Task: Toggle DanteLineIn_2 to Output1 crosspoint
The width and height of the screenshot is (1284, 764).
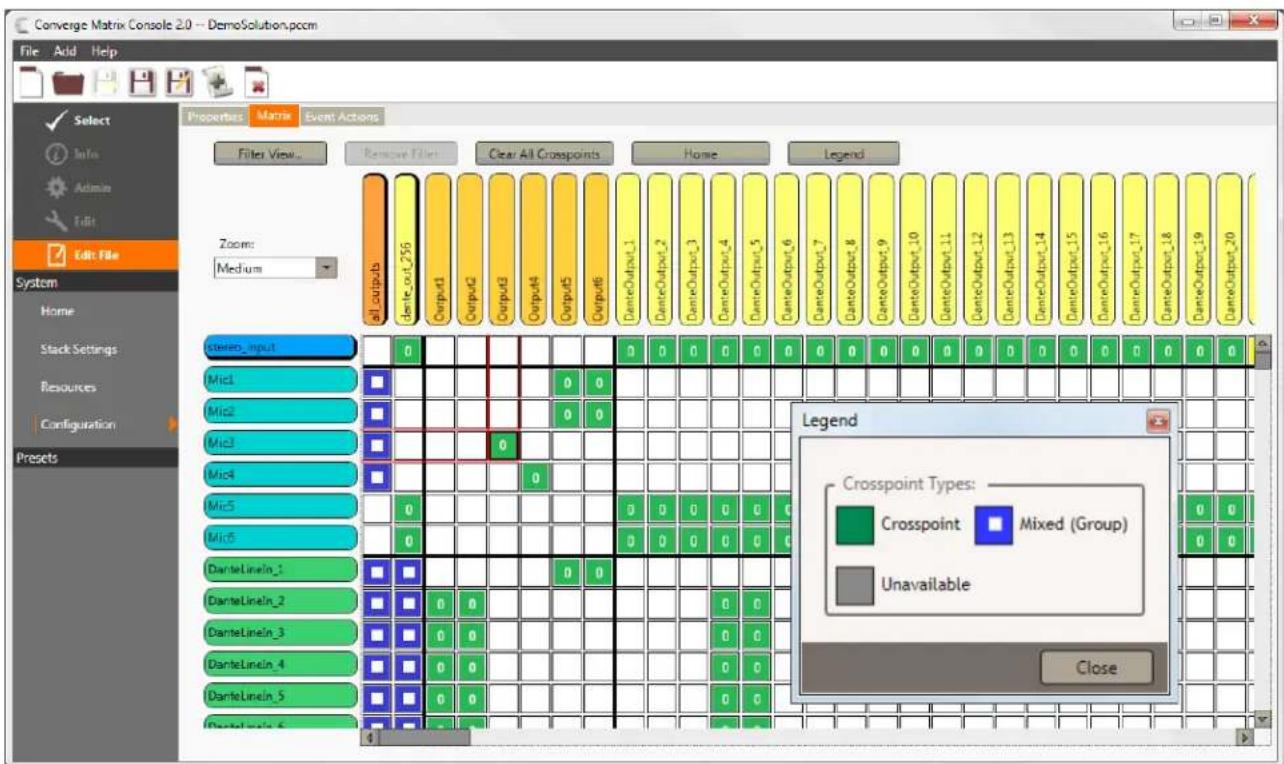Action: tap(440, 604)
